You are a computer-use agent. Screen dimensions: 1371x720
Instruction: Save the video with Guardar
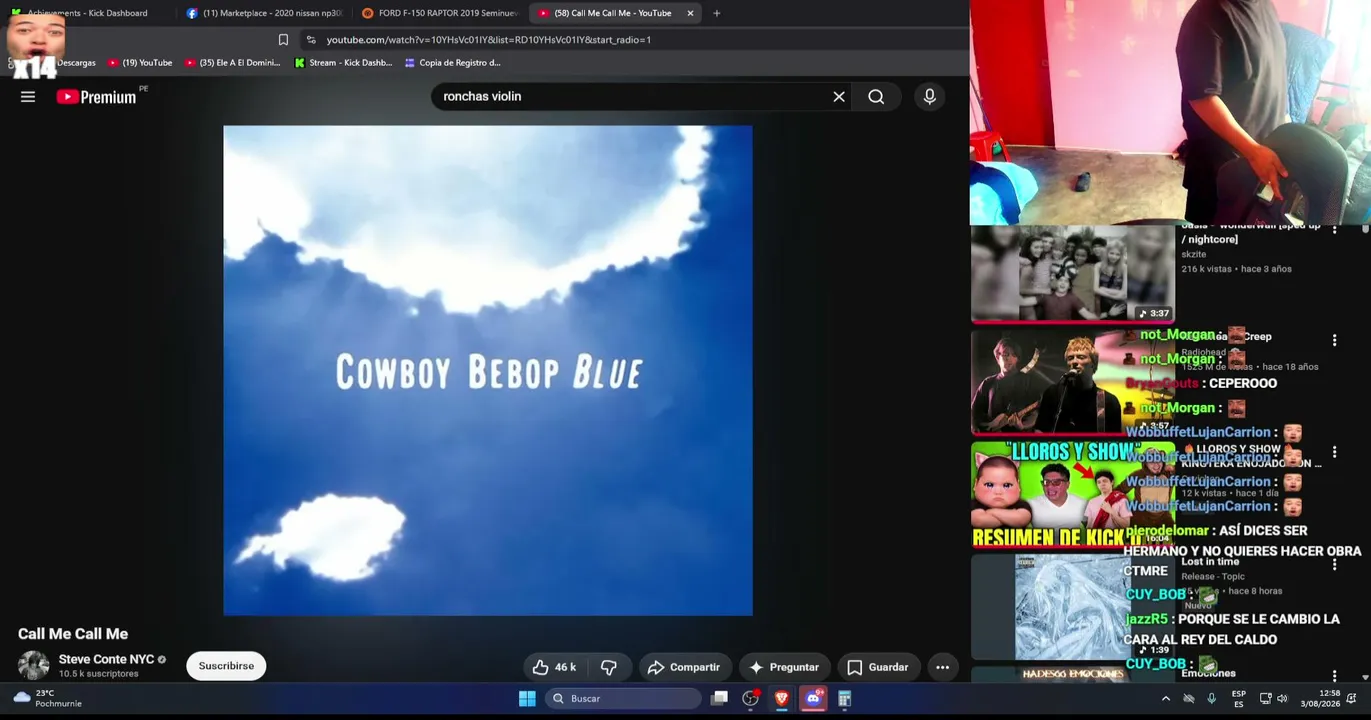tap(878, 667)
